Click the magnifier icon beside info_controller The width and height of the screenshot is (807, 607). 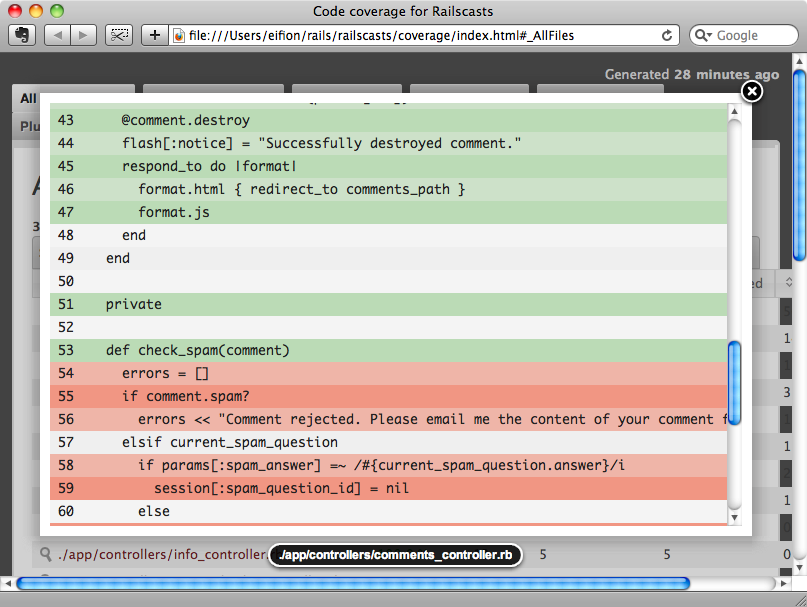tap(46, 554)
